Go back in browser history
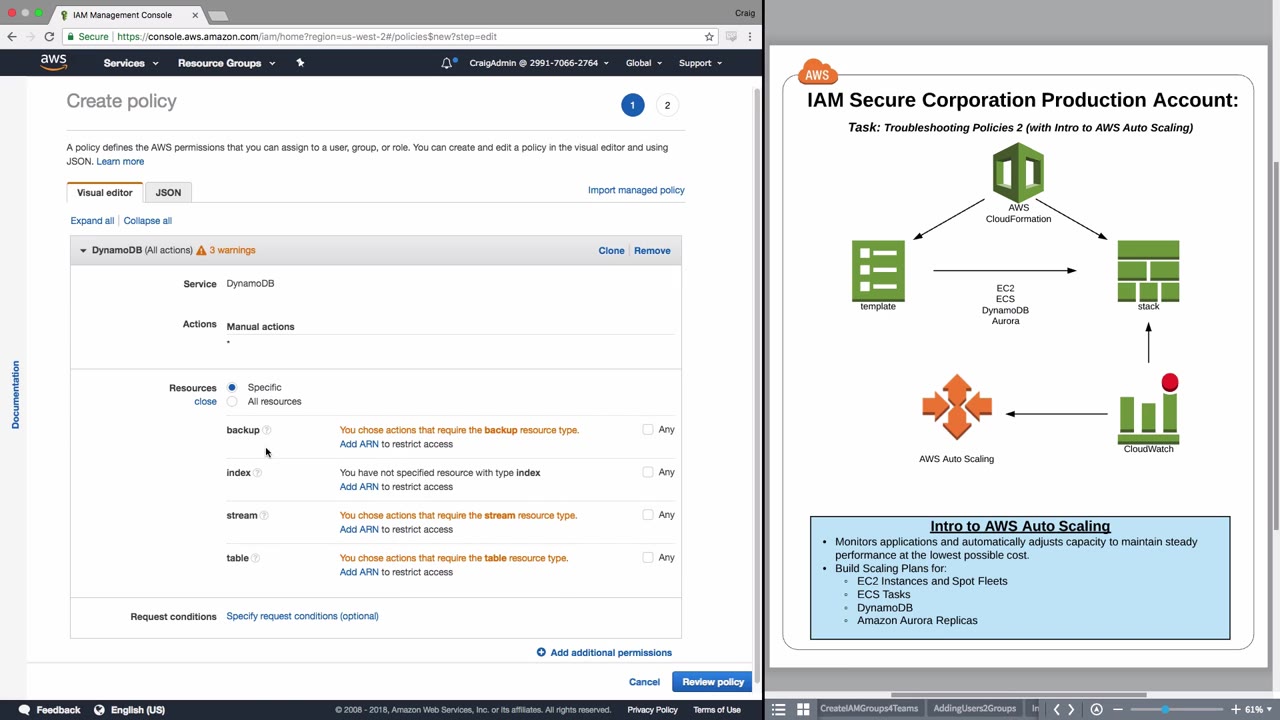This screenshot has width=1280, height=720. pyautogui.click(x=12, y=37)
